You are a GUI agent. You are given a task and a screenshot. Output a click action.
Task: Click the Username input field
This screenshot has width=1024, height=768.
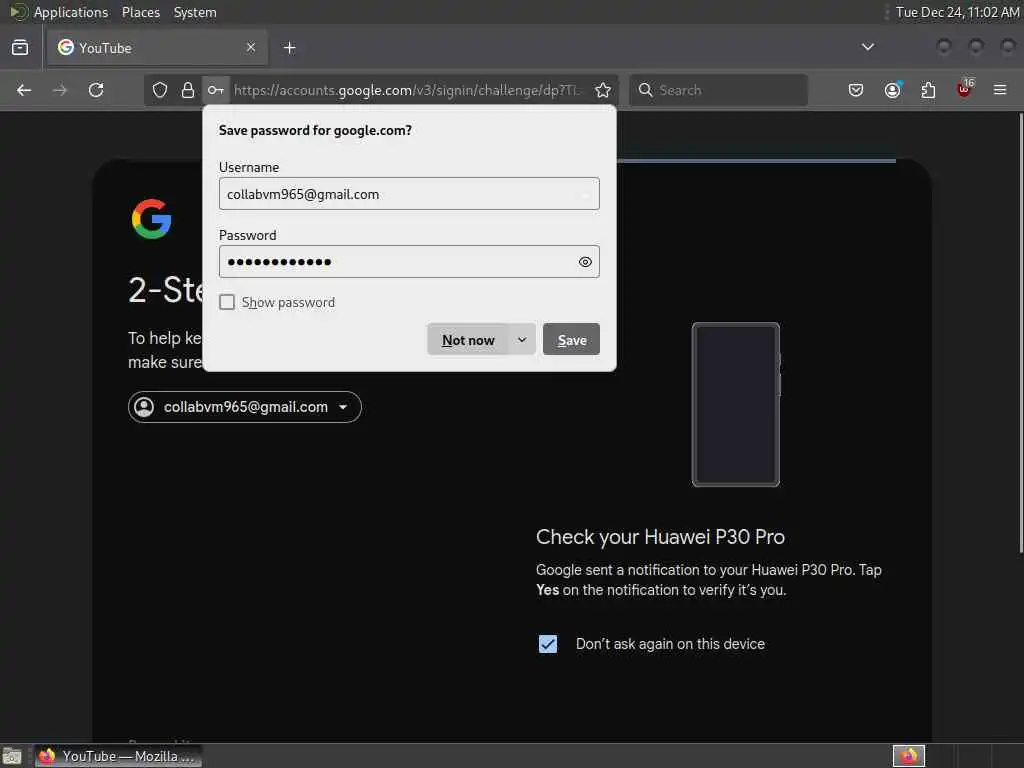[409, 194]
